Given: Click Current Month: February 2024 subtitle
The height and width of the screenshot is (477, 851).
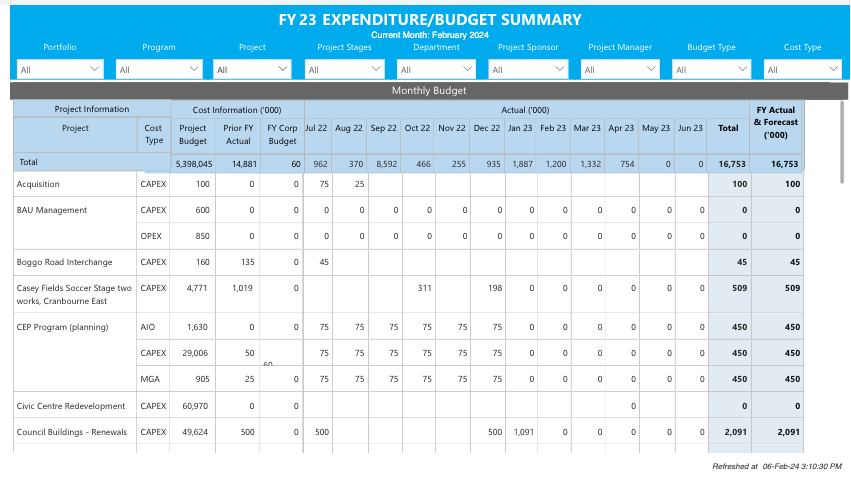Looking at the screenshot, I should (429, 35).
